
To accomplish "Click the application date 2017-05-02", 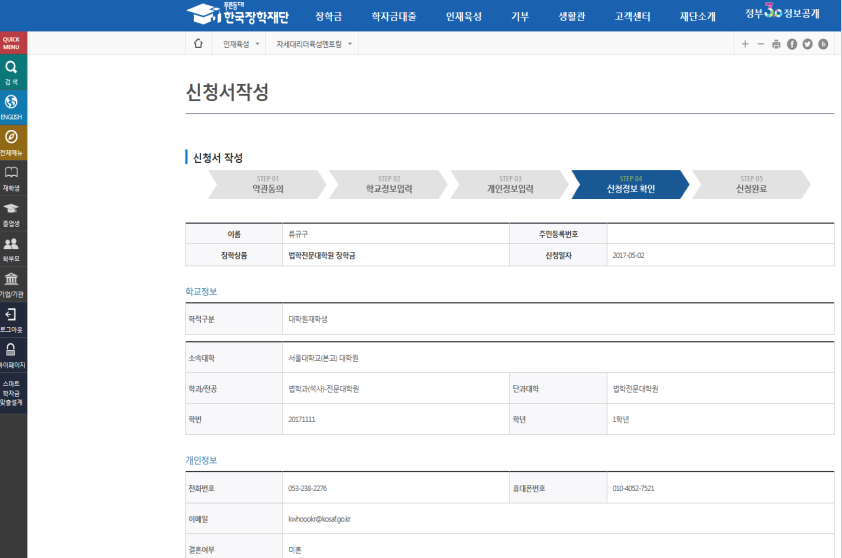I will point(628,256).
